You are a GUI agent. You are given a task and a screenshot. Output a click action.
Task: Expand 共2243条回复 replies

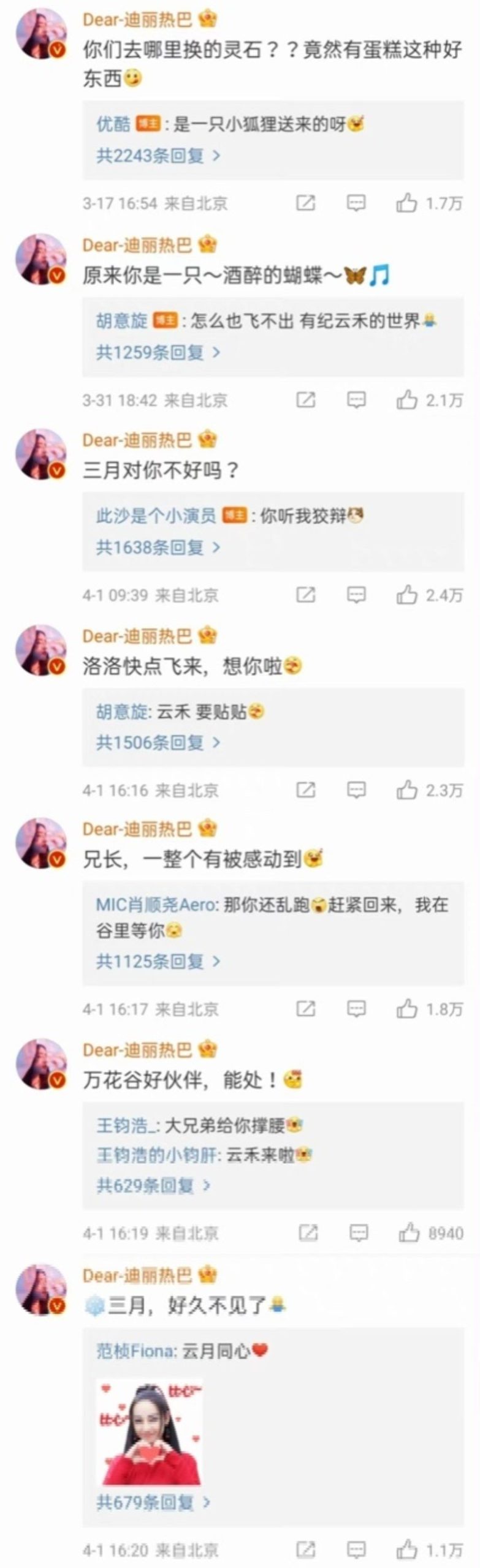click(x=158, y=156)
